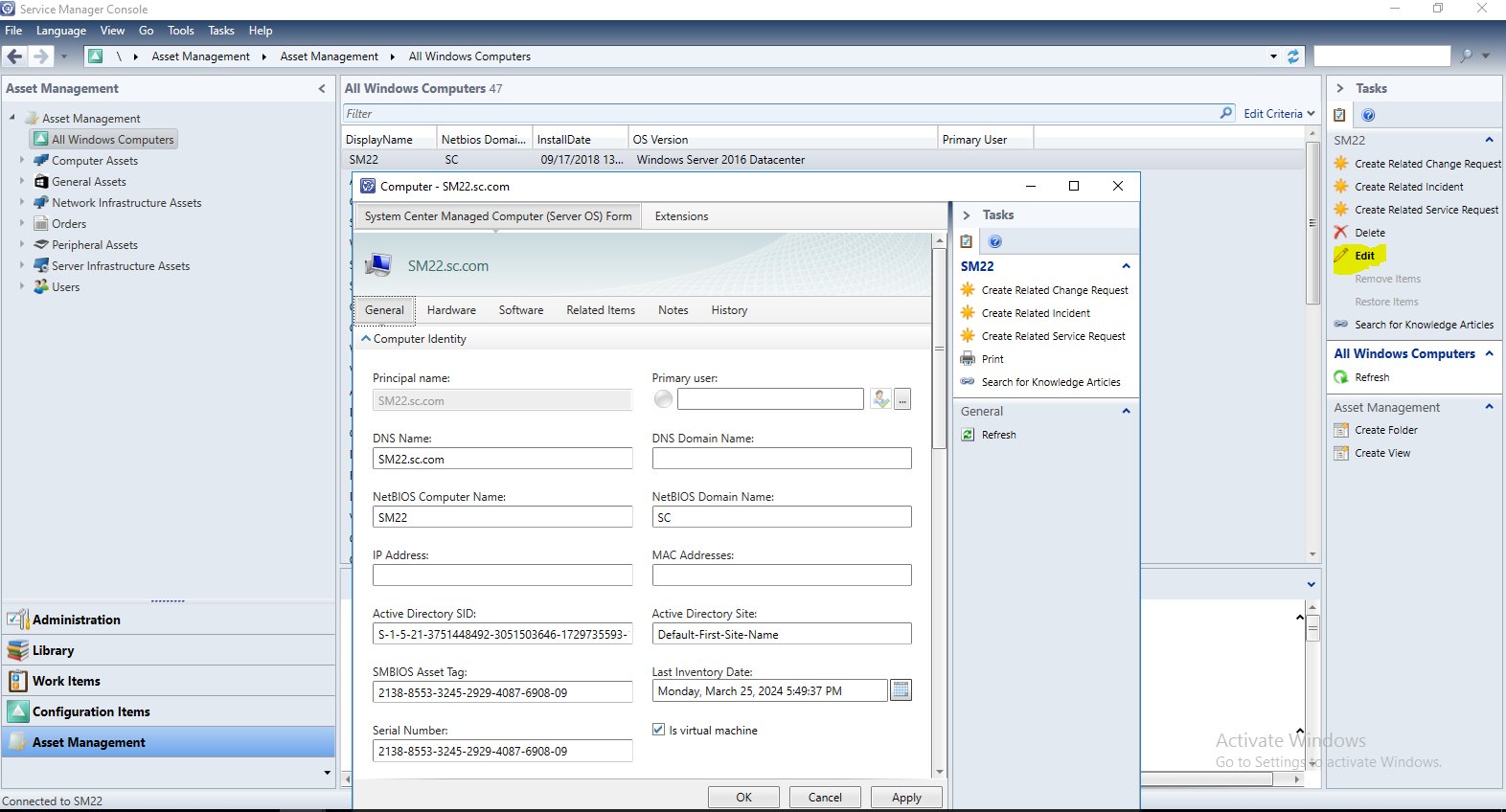1506x812 pixels.
Task: Click Create View task
Action: 1381,453
